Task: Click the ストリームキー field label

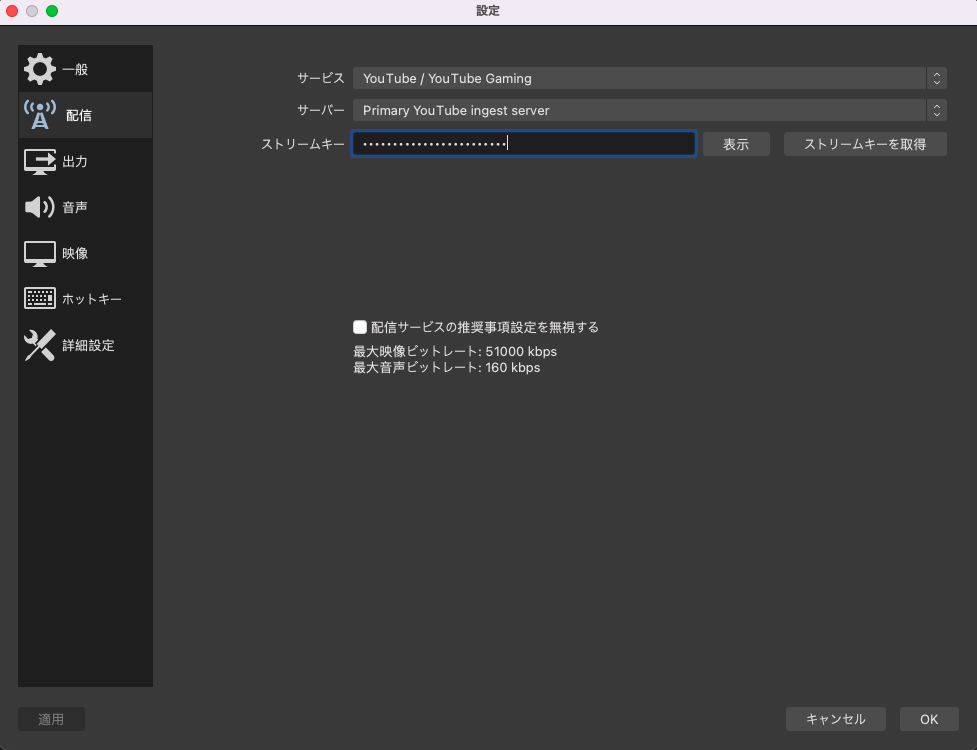Action: pyautogui.click(x=303, y=144)
